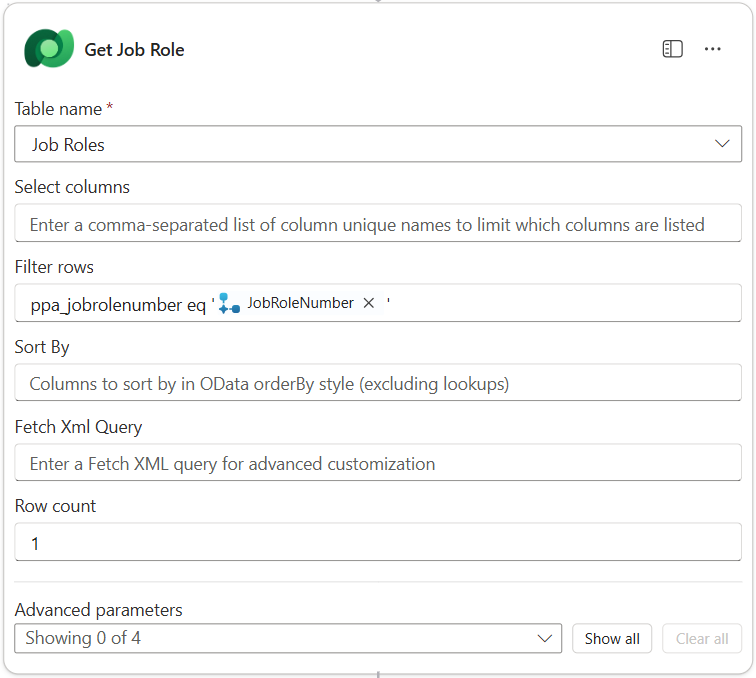
Task: Click the dynamic content icon beside JobRoleNumber
Action: (229, 303)
